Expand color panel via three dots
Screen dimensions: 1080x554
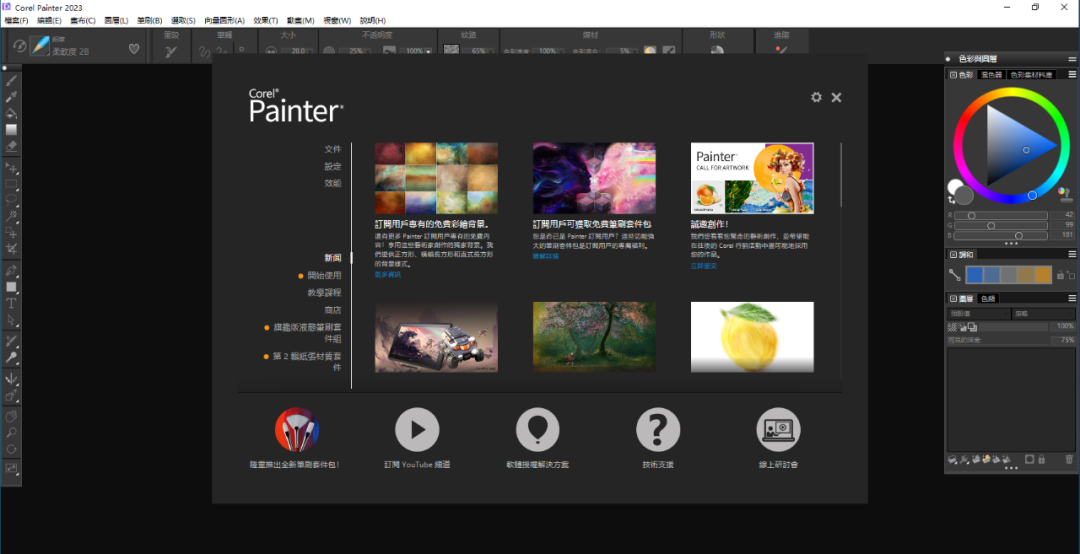click(x=1011, y=243)
